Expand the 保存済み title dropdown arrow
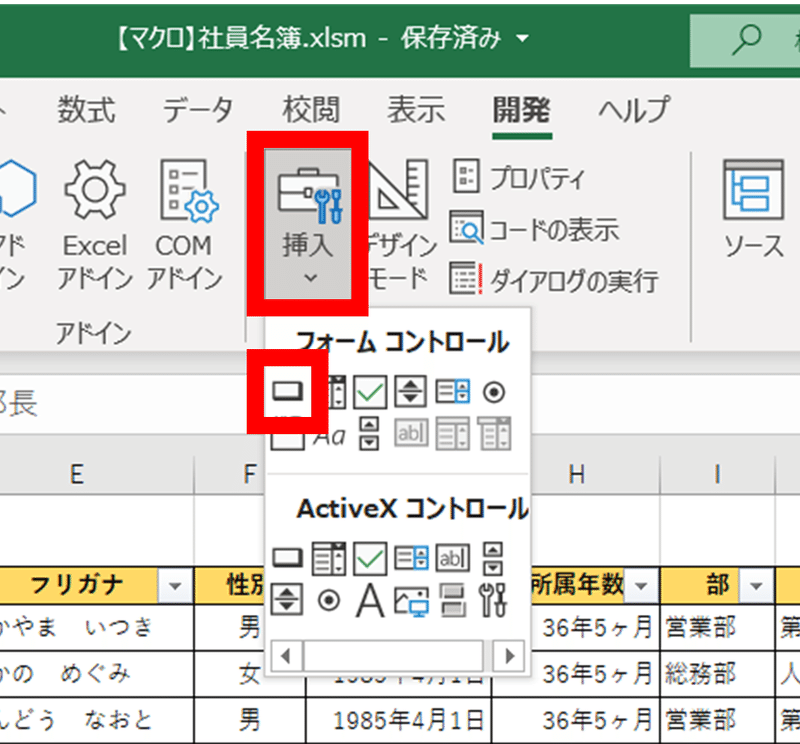Screen dimensions: 800x744 tap(522, 39)
